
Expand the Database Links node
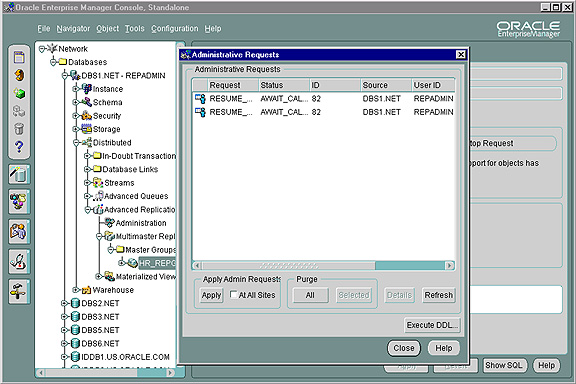[87, 169]
